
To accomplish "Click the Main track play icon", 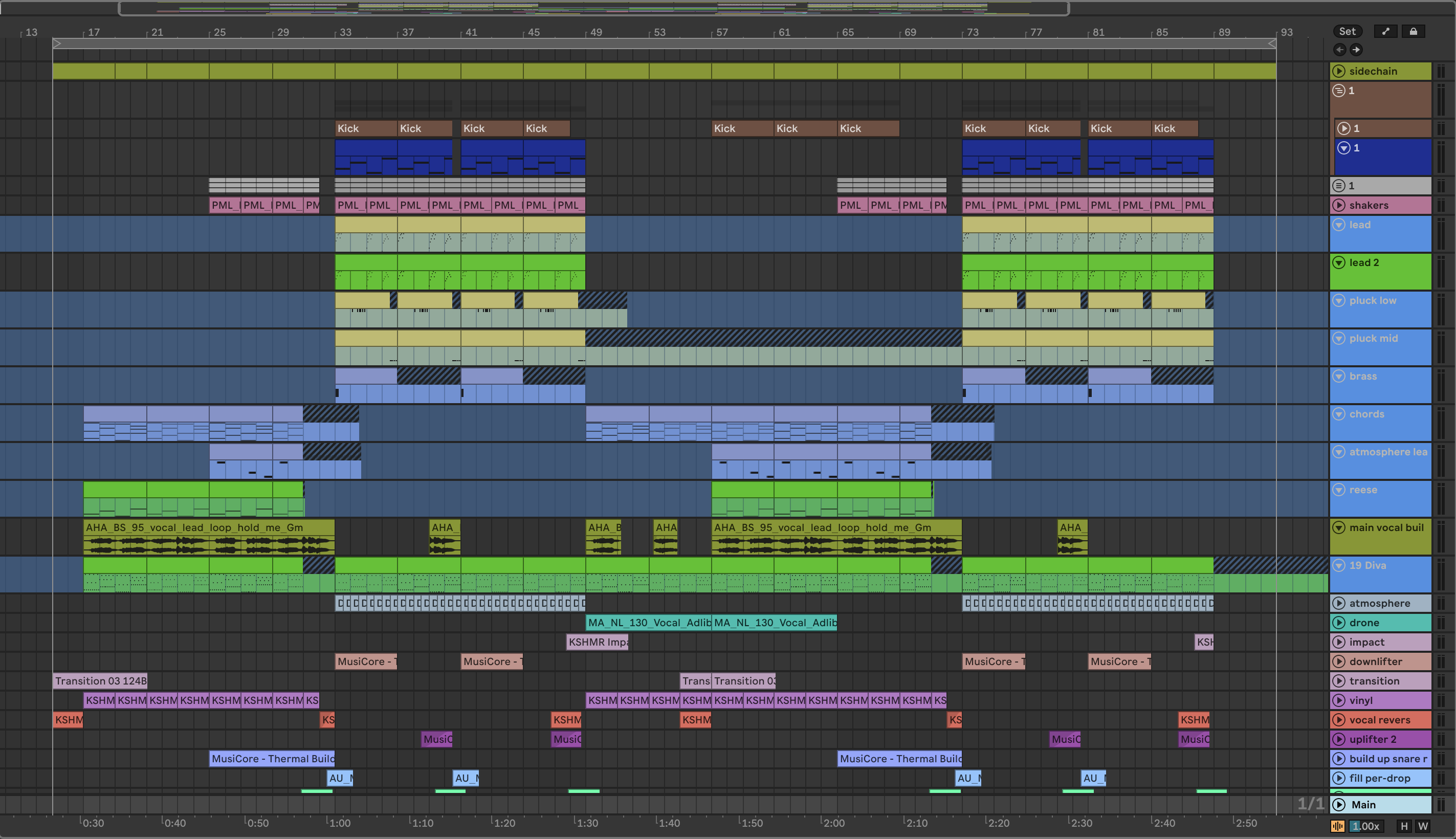I will click(x=1339, y=804).
